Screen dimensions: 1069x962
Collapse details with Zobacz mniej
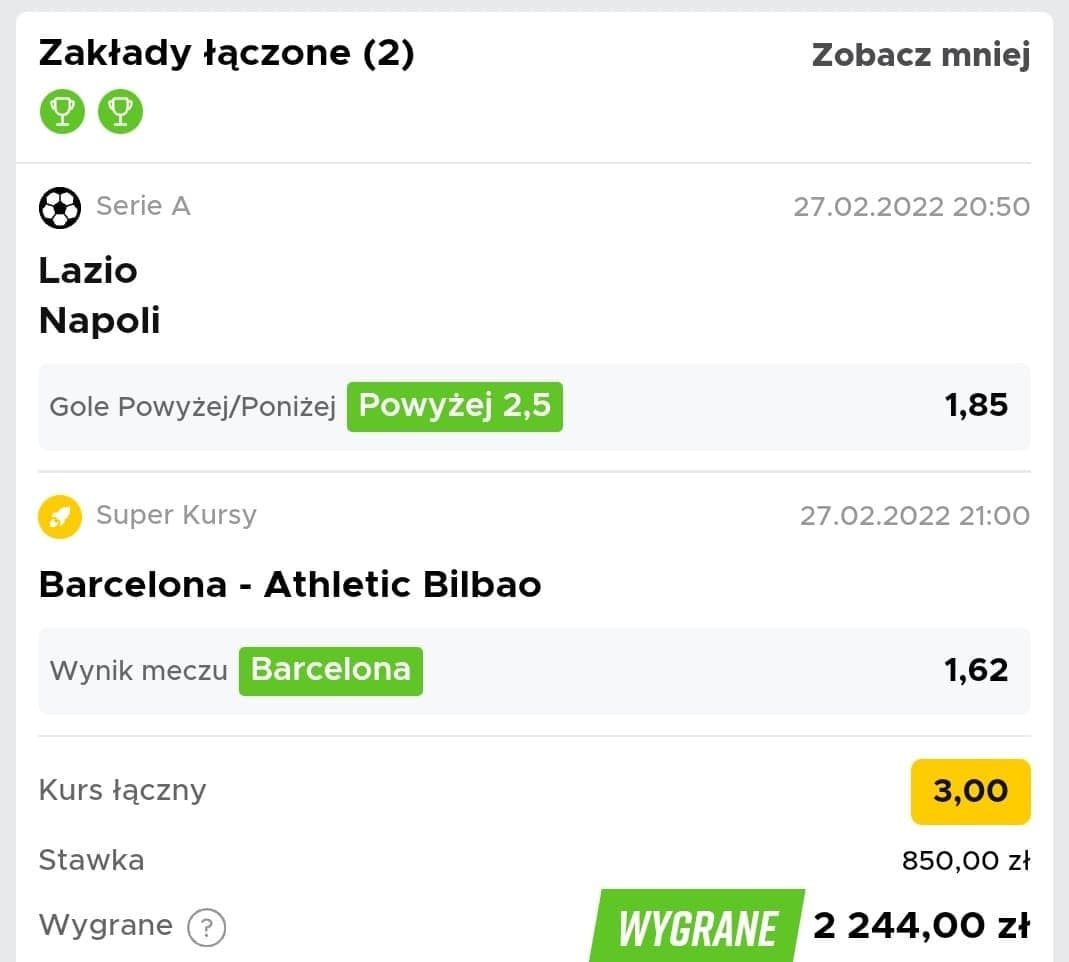[x=920, y=55]
